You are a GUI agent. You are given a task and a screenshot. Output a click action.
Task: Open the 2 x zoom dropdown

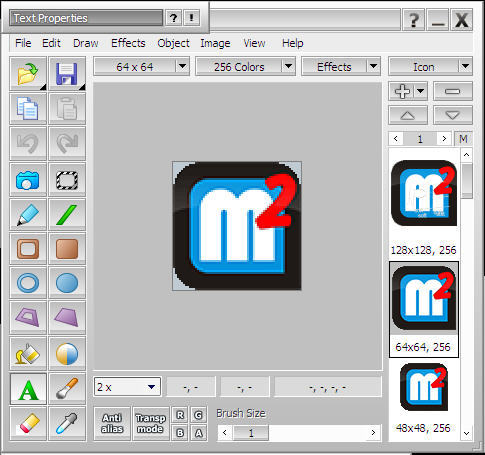128,387
